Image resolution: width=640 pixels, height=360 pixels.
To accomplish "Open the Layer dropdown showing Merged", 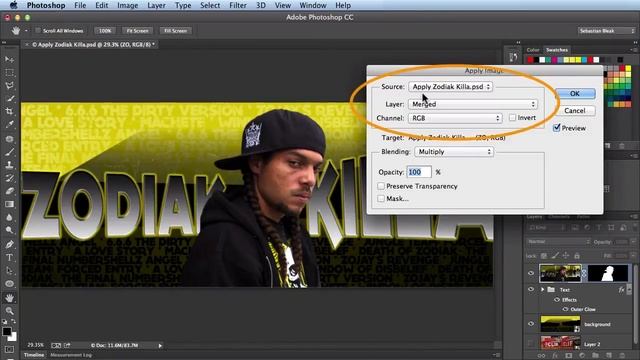I will (x=473, y=104).
